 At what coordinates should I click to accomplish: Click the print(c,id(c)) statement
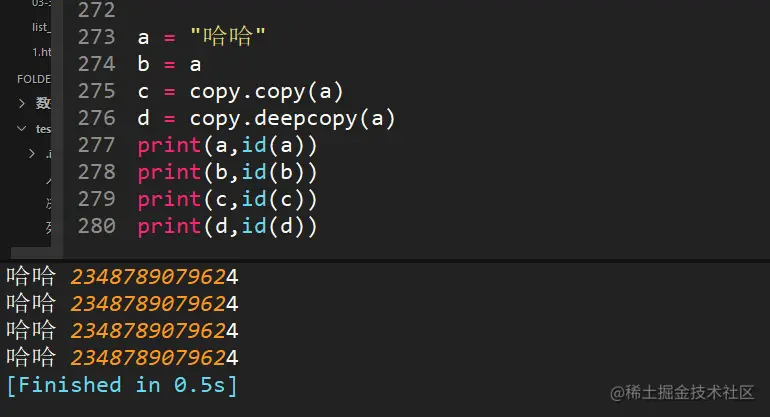point(227,200)
